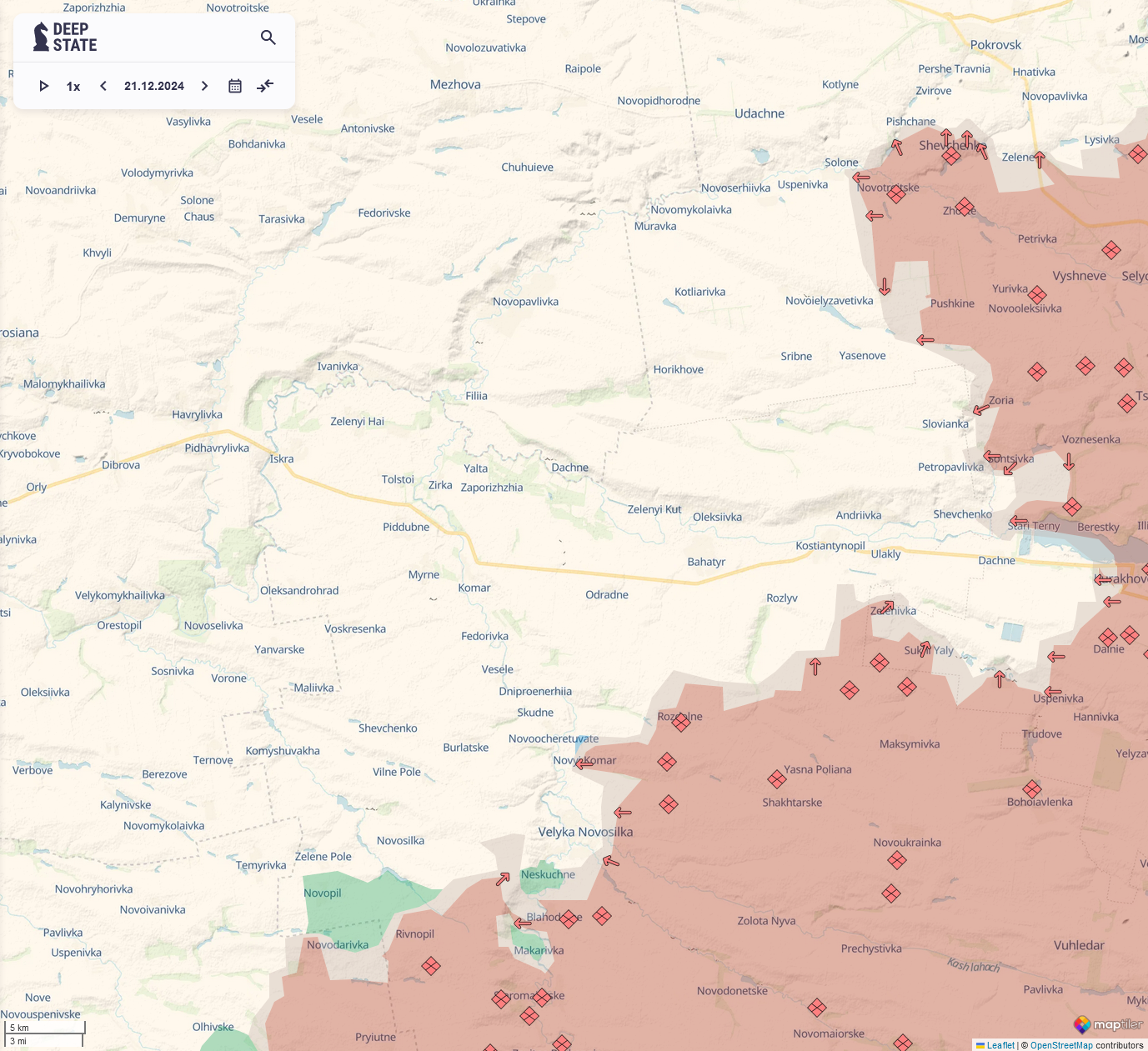
Task: Click unit marker at Bohoiavlenka
Action: [1032, 788]
